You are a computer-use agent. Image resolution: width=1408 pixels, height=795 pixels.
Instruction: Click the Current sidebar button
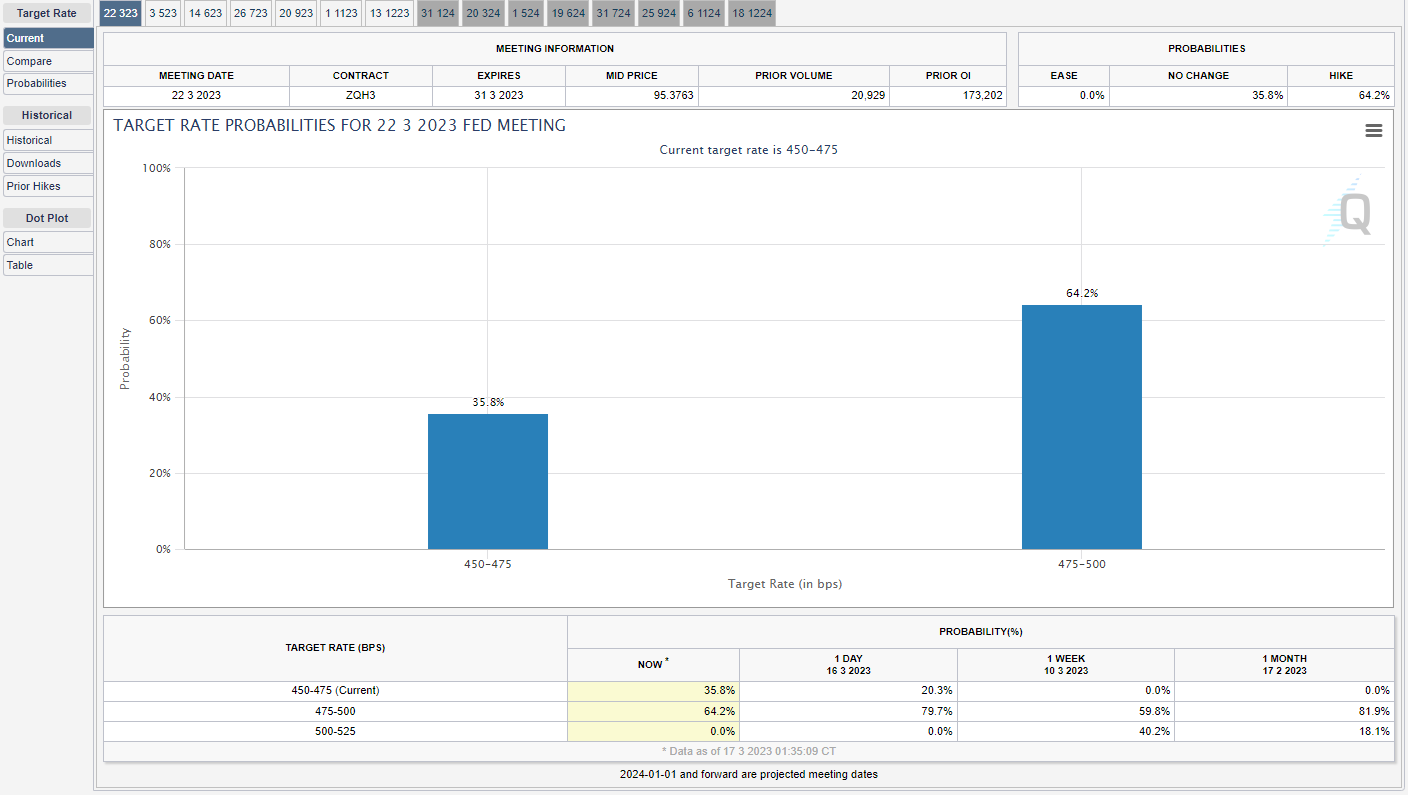tap(48, 38)
